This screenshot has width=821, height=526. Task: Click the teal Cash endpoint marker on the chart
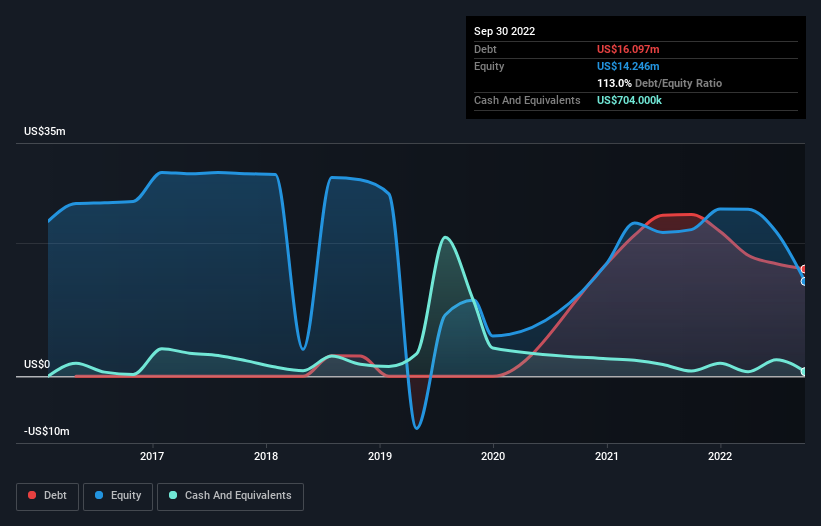804,372
